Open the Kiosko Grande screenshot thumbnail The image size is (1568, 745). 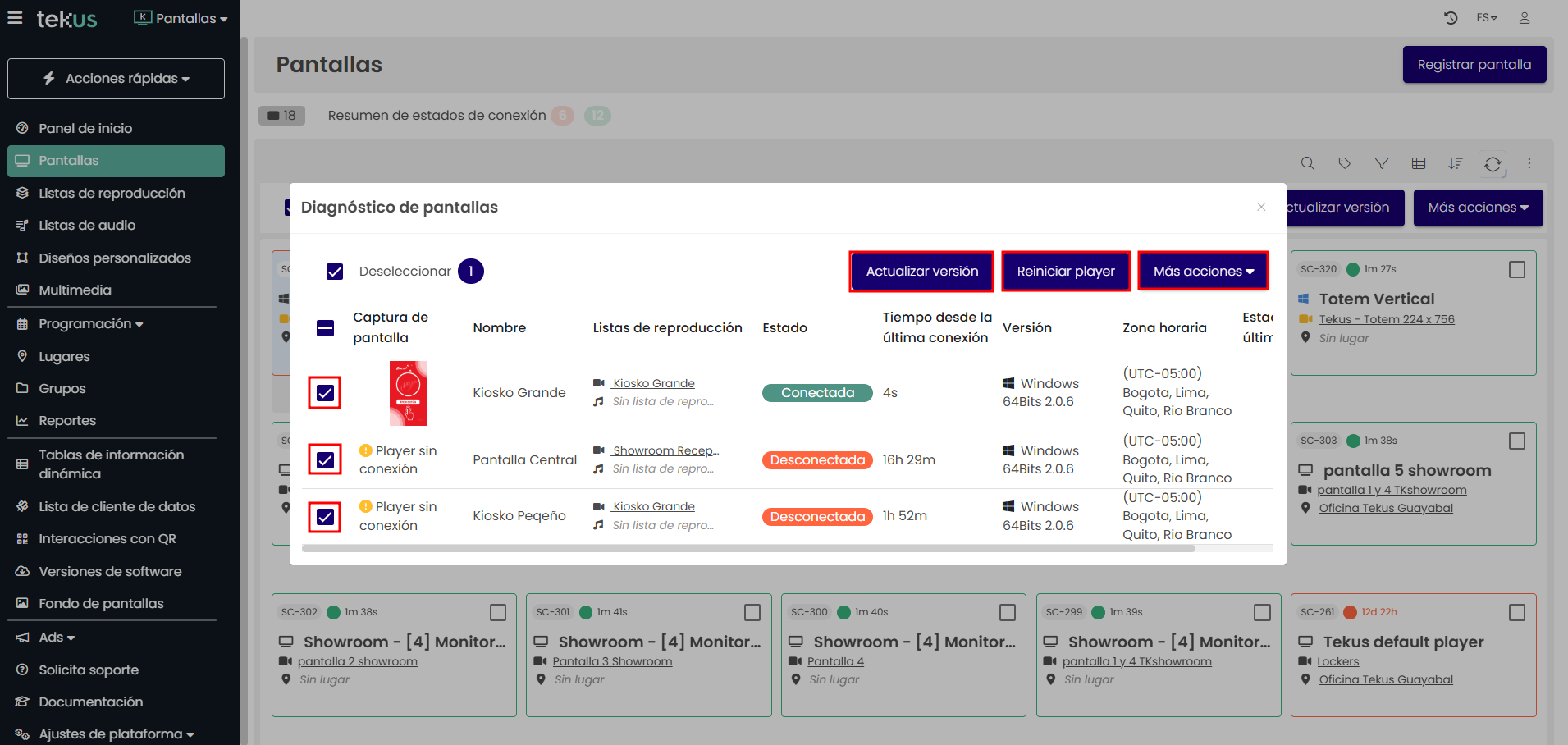tap(408, 393)
